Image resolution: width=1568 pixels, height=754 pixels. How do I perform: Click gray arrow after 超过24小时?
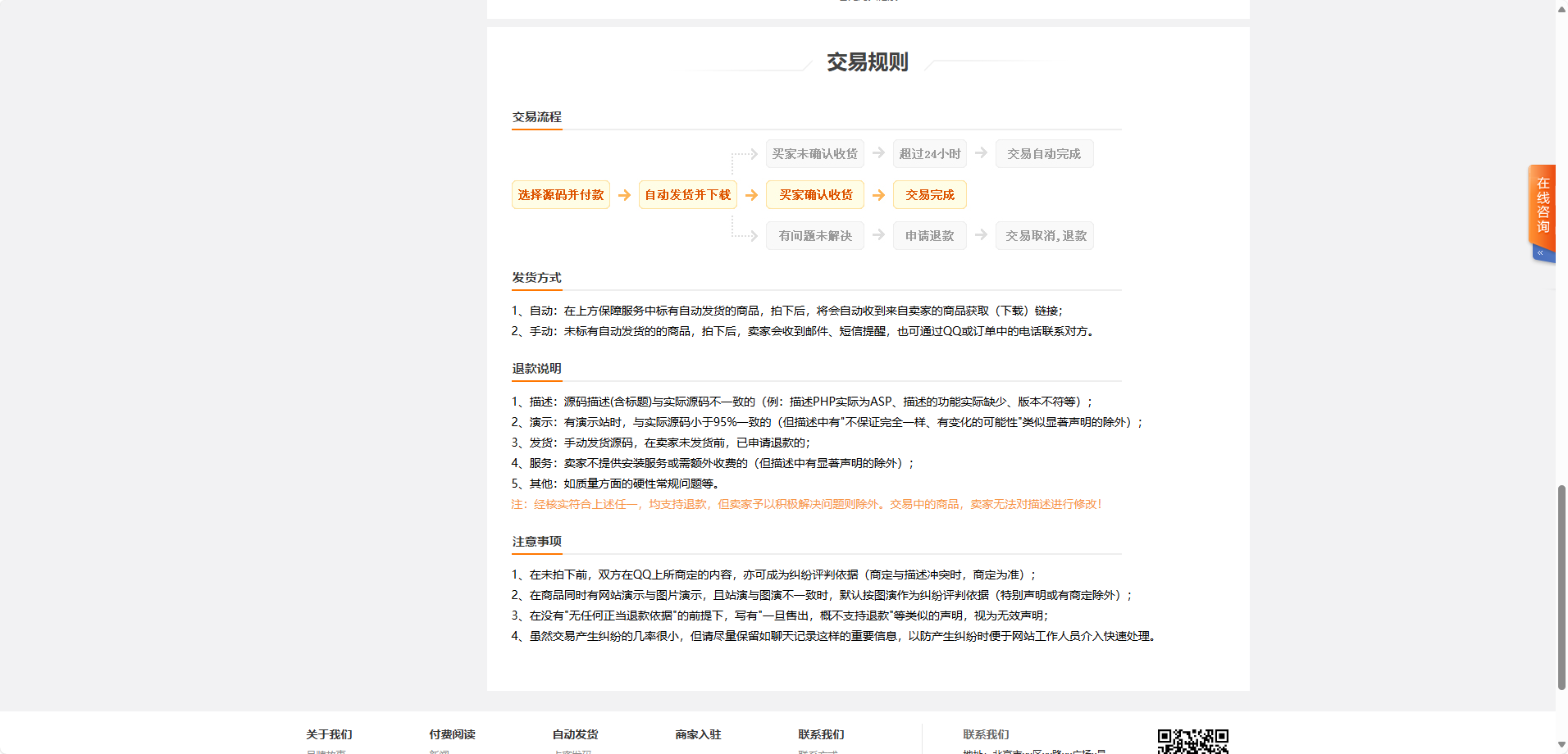click(x=981, y=153)
